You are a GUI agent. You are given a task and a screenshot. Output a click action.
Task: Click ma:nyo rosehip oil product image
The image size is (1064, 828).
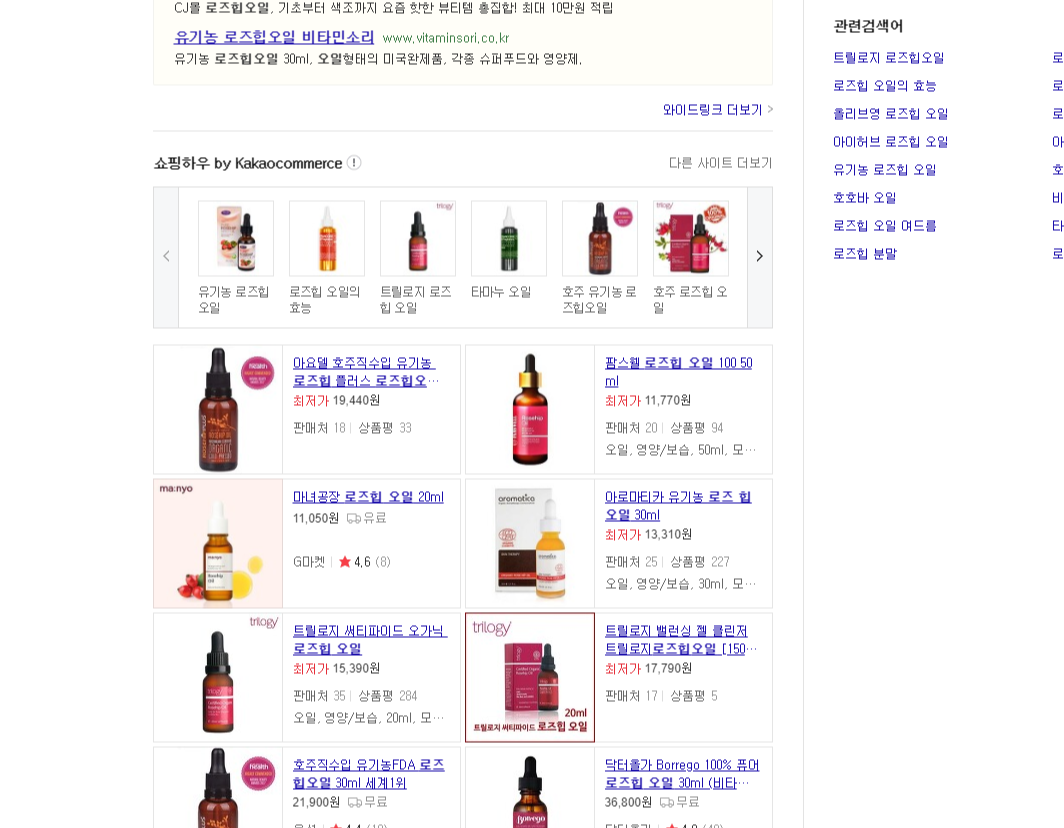218,543
